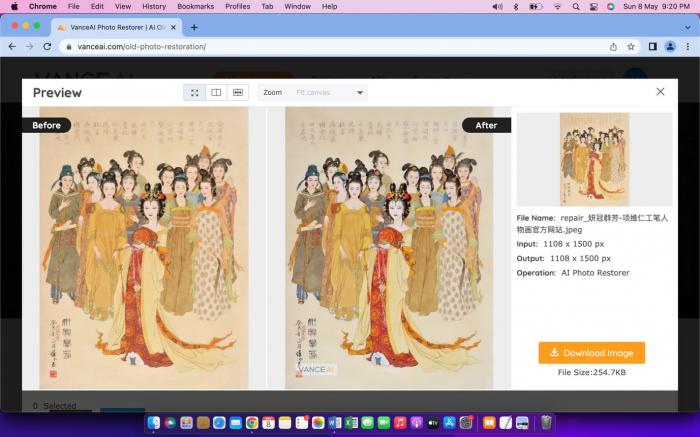This screenshot has height=437, width=700.
Task: Open Podcasts from the dock
Action: pos(417,422)
